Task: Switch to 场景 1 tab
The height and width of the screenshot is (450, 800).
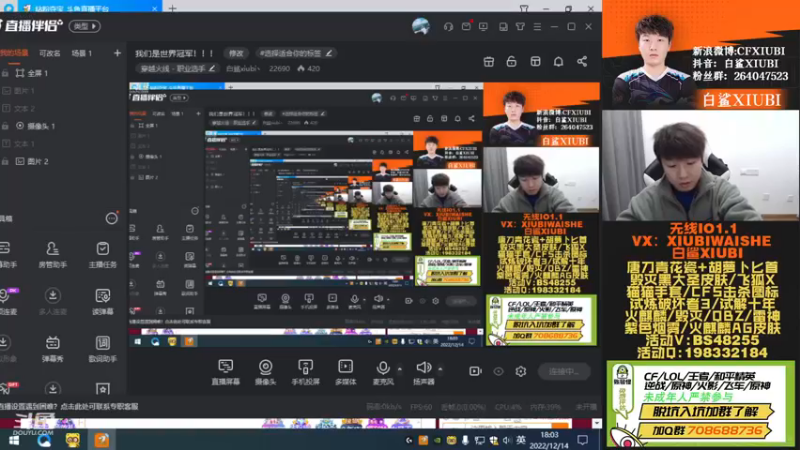Action: pyautogui.click(x=82, y=53)
